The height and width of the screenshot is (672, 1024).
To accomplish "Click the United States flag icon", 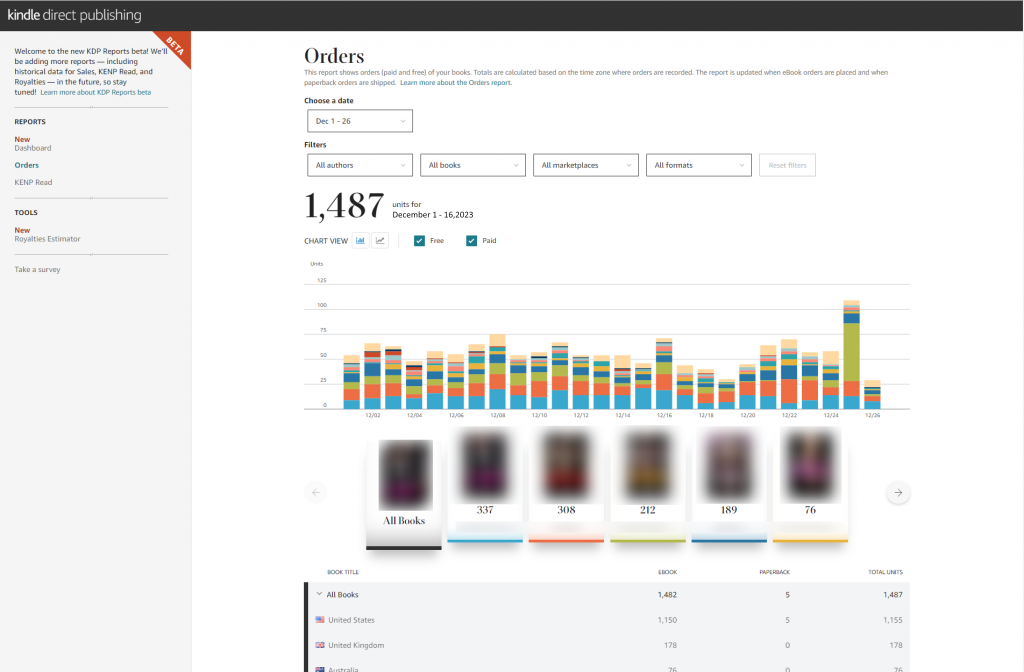I will coord(320,620).
